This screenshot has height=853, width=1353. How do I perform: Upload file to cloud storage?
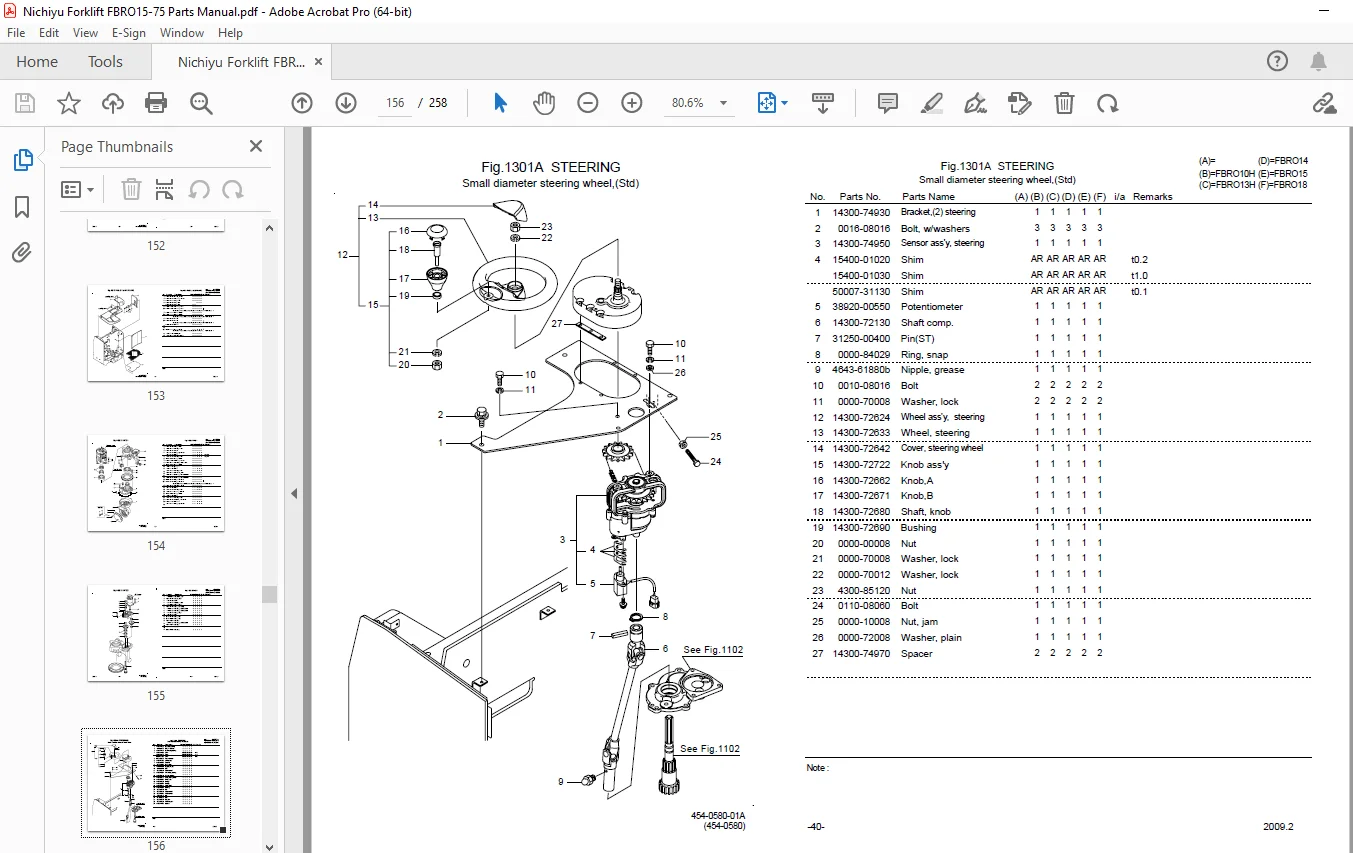point(113,103)
